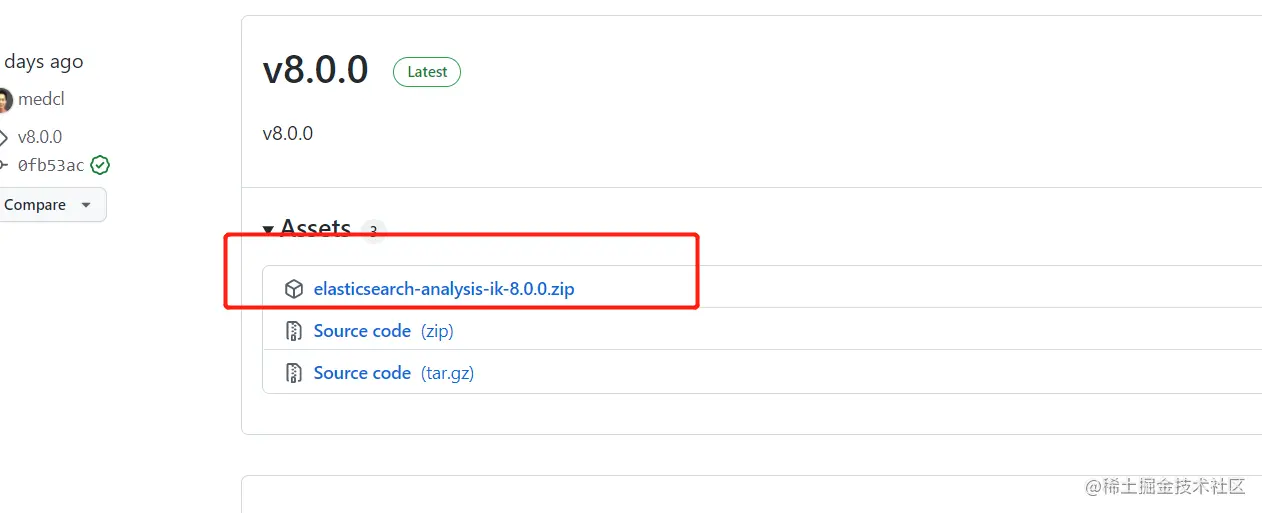Image resolution: width=1262 pixels, height=513 pixels.
Task: Collapse the Assets section
Action: click(307, 229)
